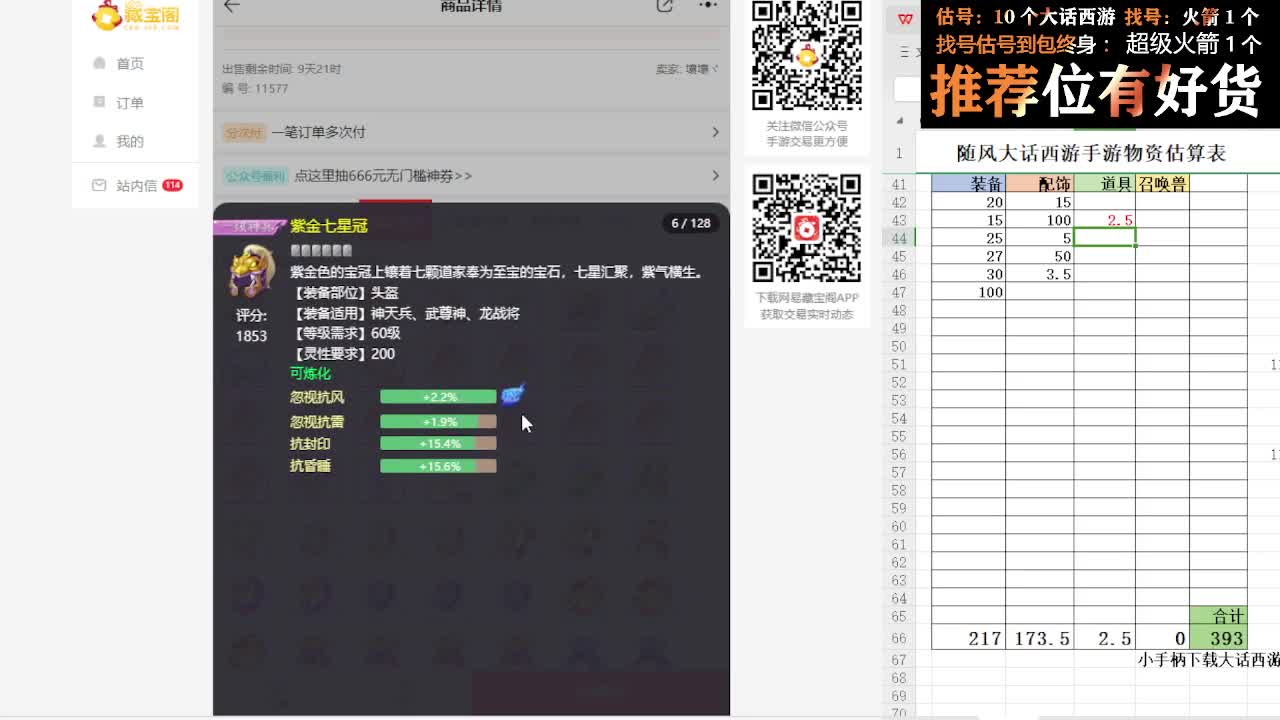
Task: Click the three-dot more options icon
Action: (708, 6)
